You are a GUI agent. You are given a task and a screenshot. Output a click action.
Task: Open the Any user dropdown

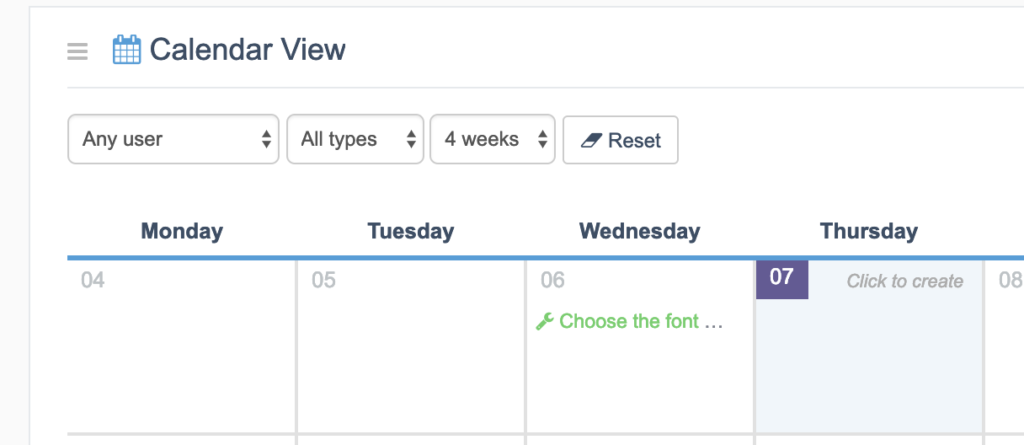174,139
